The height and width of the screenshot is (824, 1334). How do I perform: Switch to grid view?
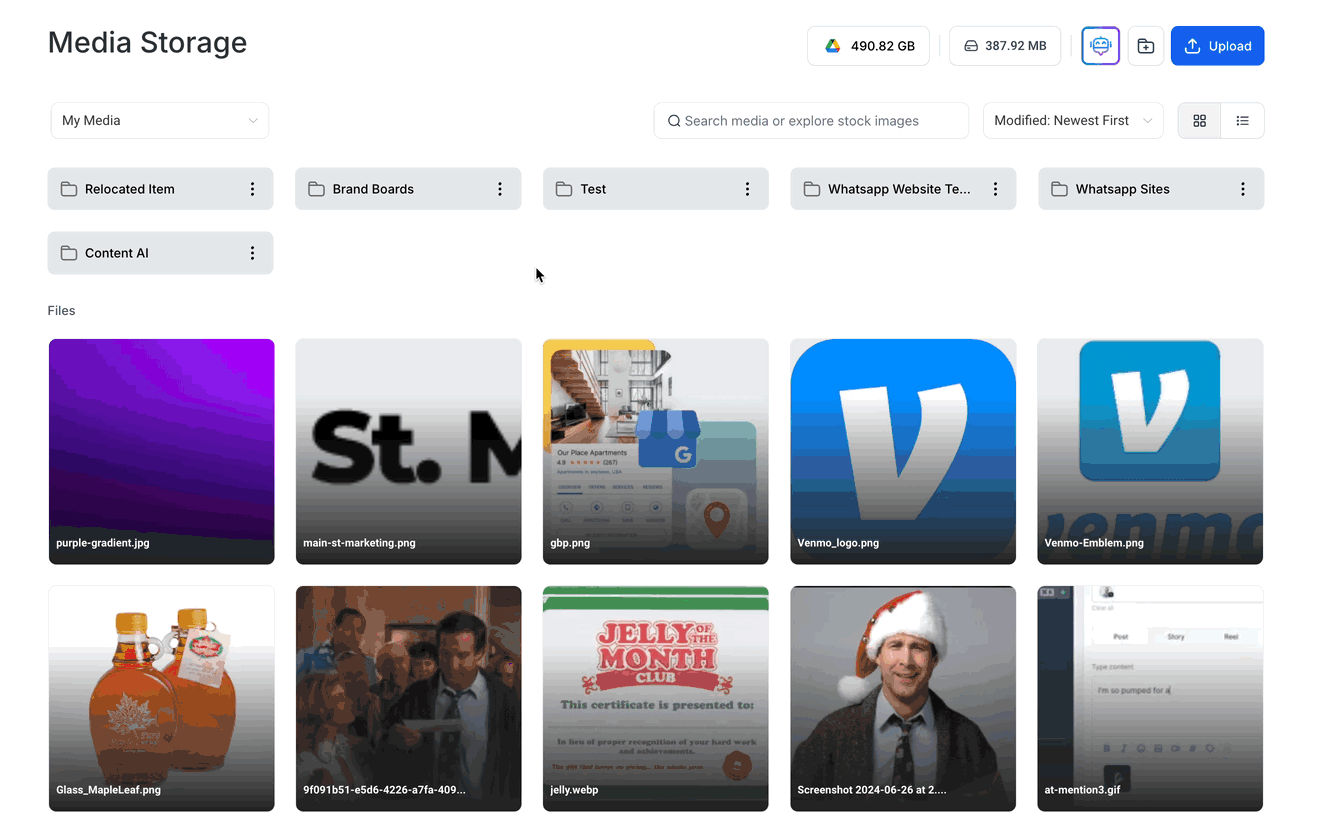(1199, 120)
